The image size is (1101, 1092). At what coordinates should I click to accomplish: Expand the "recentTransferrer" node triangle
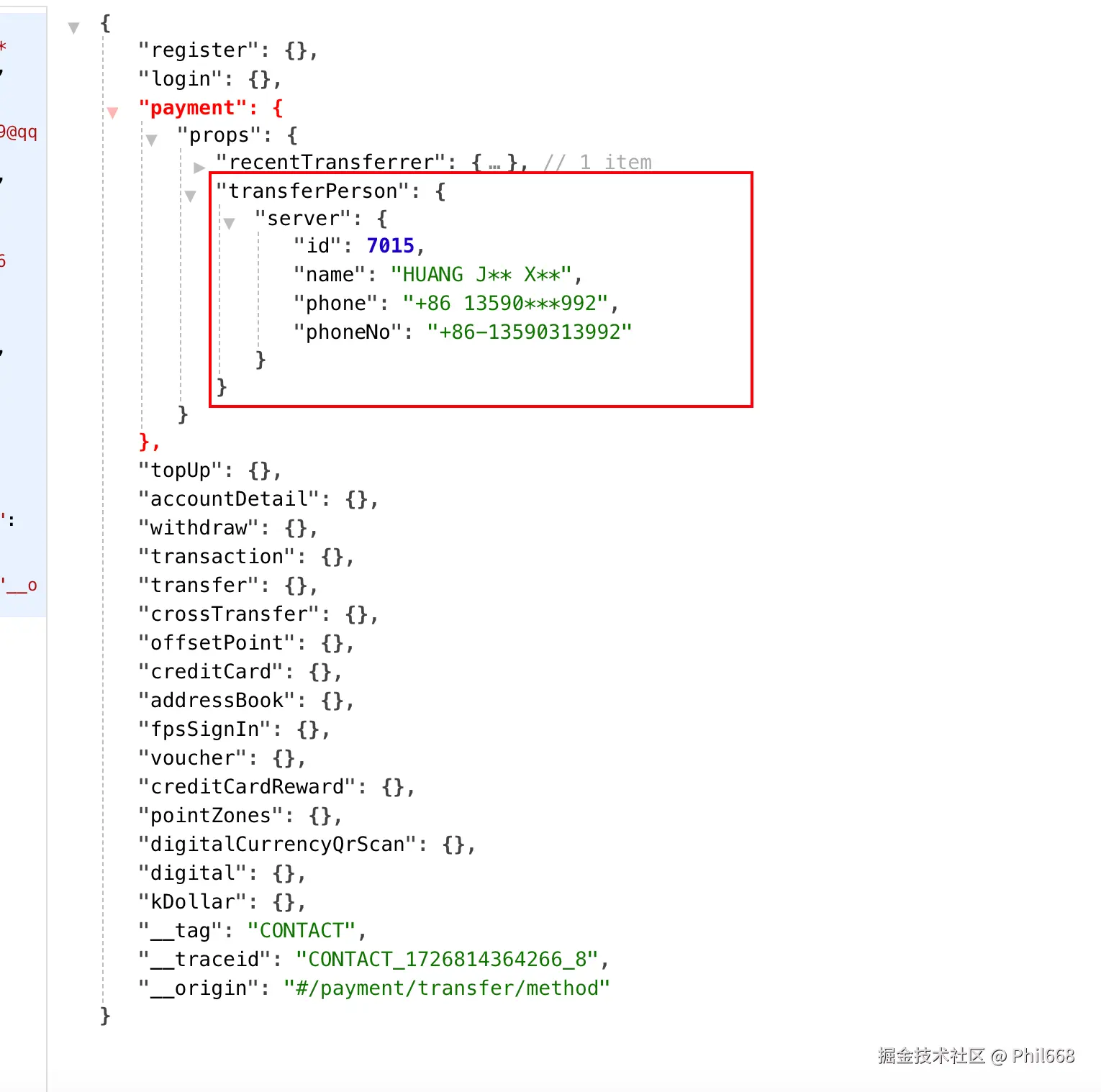point(199,168)
